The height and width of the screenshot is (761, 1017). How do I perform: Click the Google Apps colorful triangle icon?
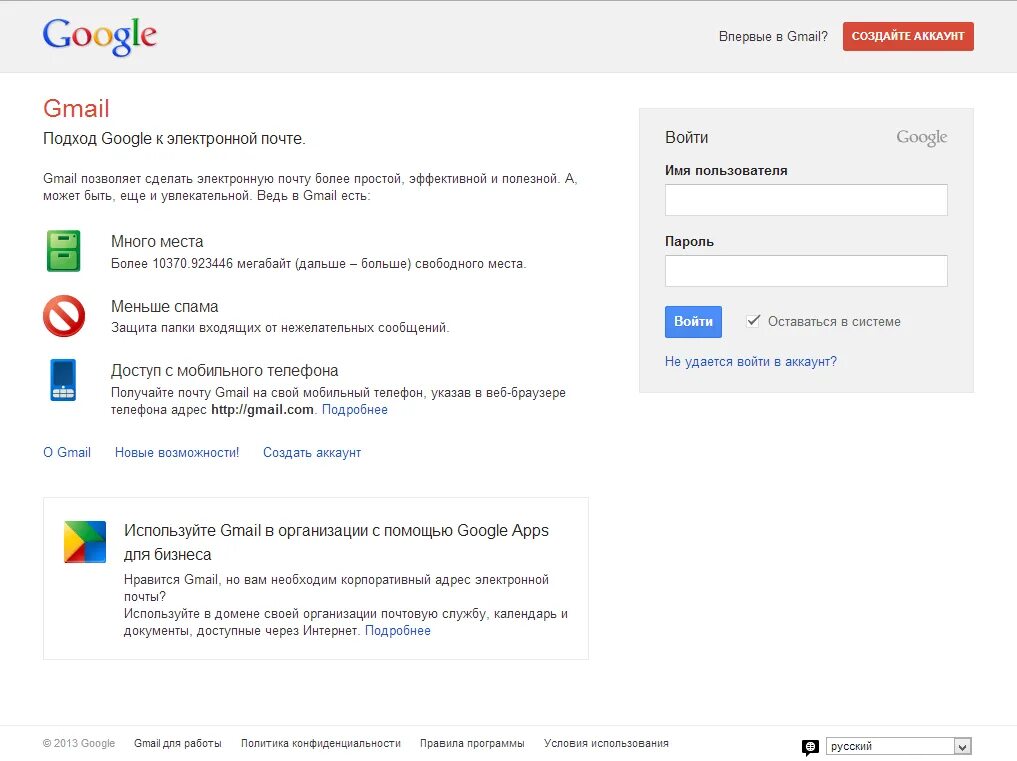(85, 541)
